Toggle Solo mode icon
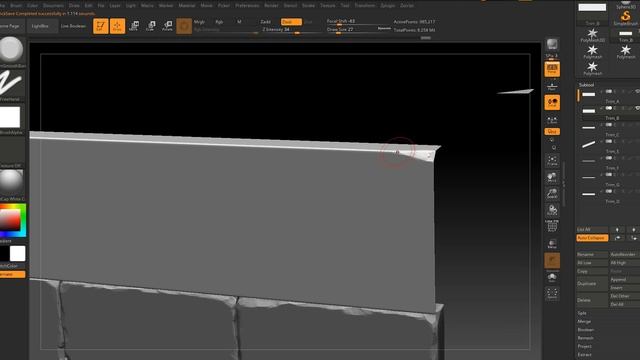The image size is (640, 360). point(552,277)
